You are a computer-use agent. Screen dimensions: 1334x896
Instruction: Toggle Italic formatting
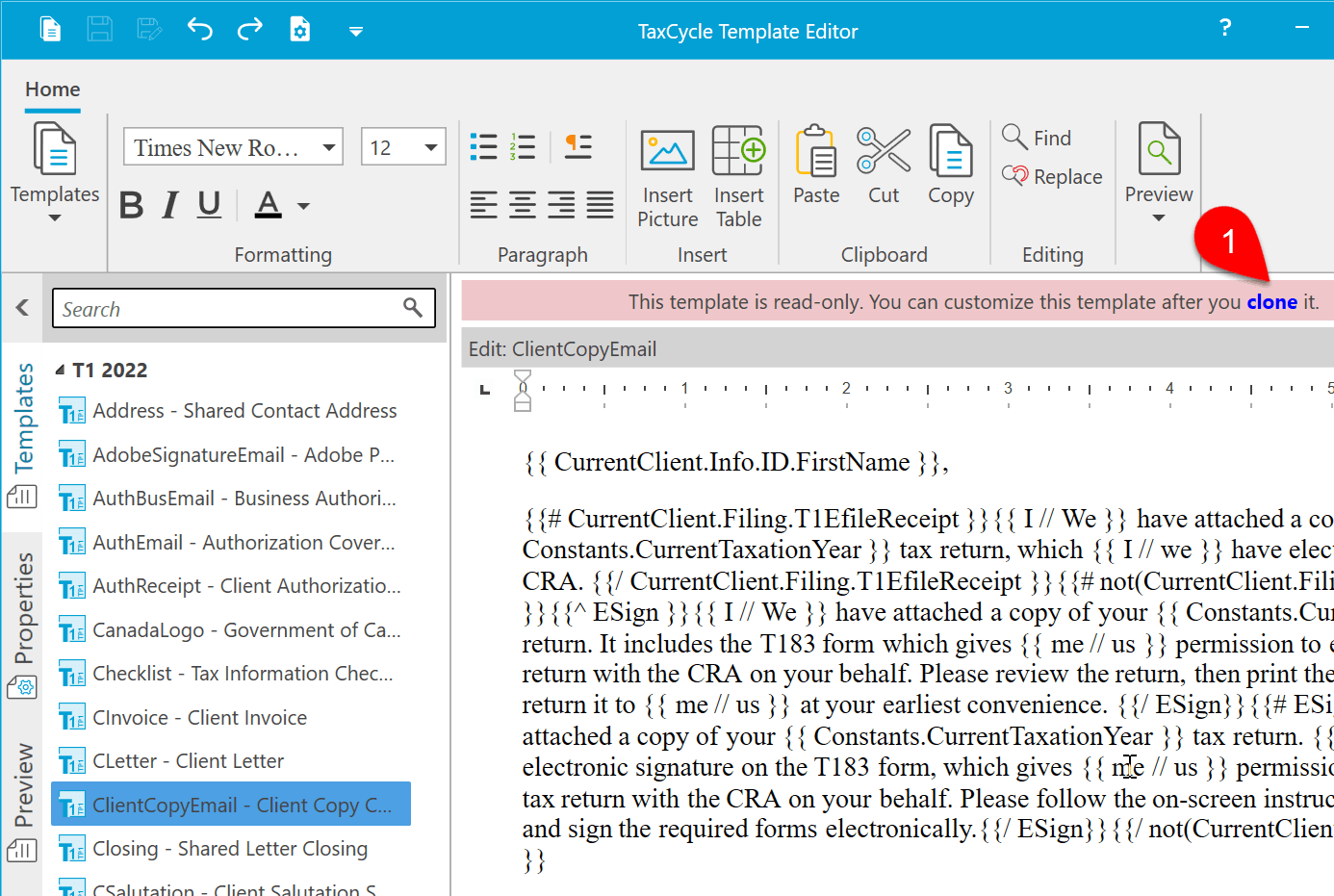click(170, 205)
